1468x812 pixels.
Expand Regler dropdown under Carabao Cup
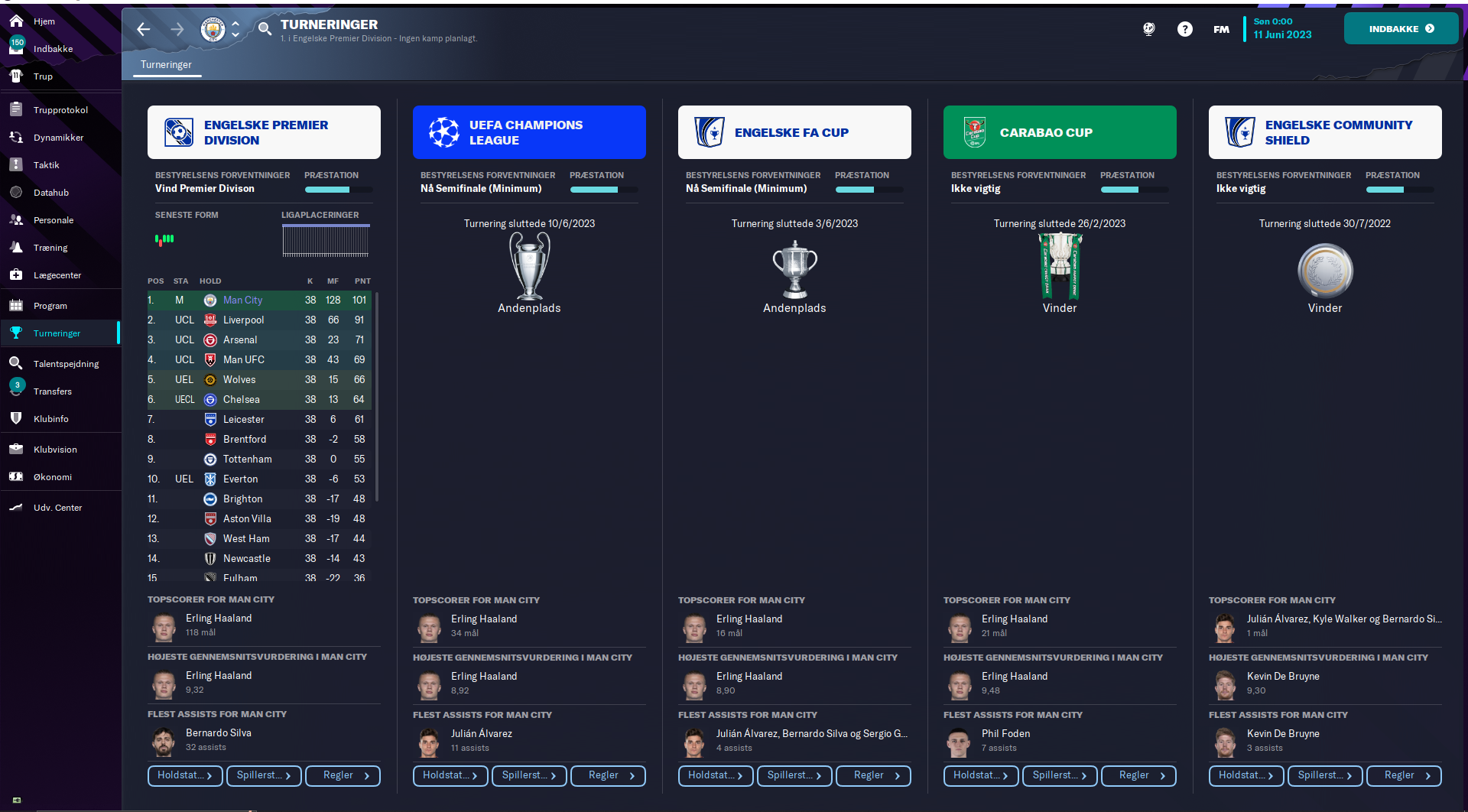1138,775
